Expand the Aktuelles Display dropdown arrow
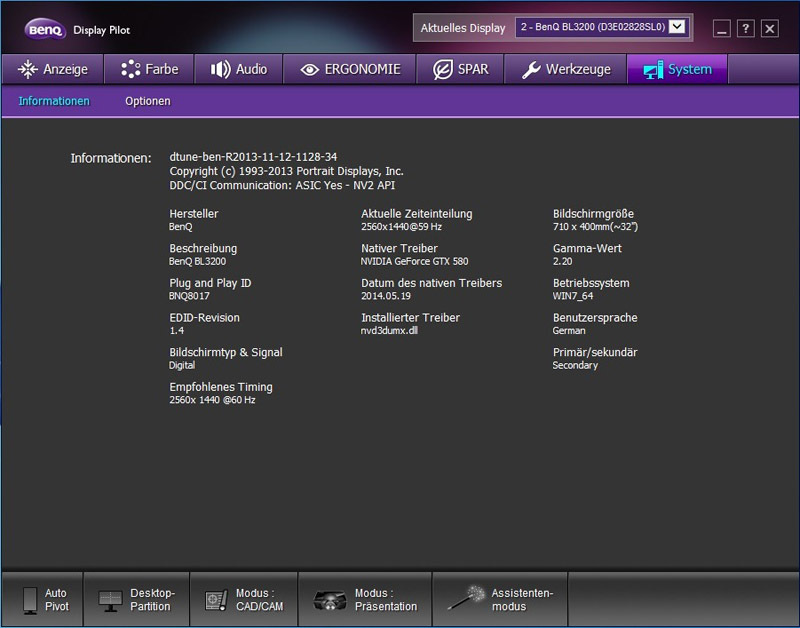Image resolution: width=800 pixels, height=628 pixels. [677, 27]
